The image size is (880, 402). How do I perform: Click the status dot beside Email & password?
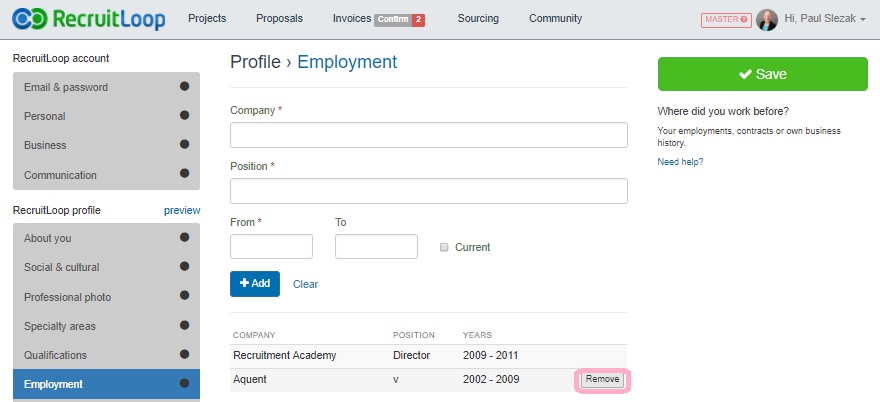tap(185, 86)
